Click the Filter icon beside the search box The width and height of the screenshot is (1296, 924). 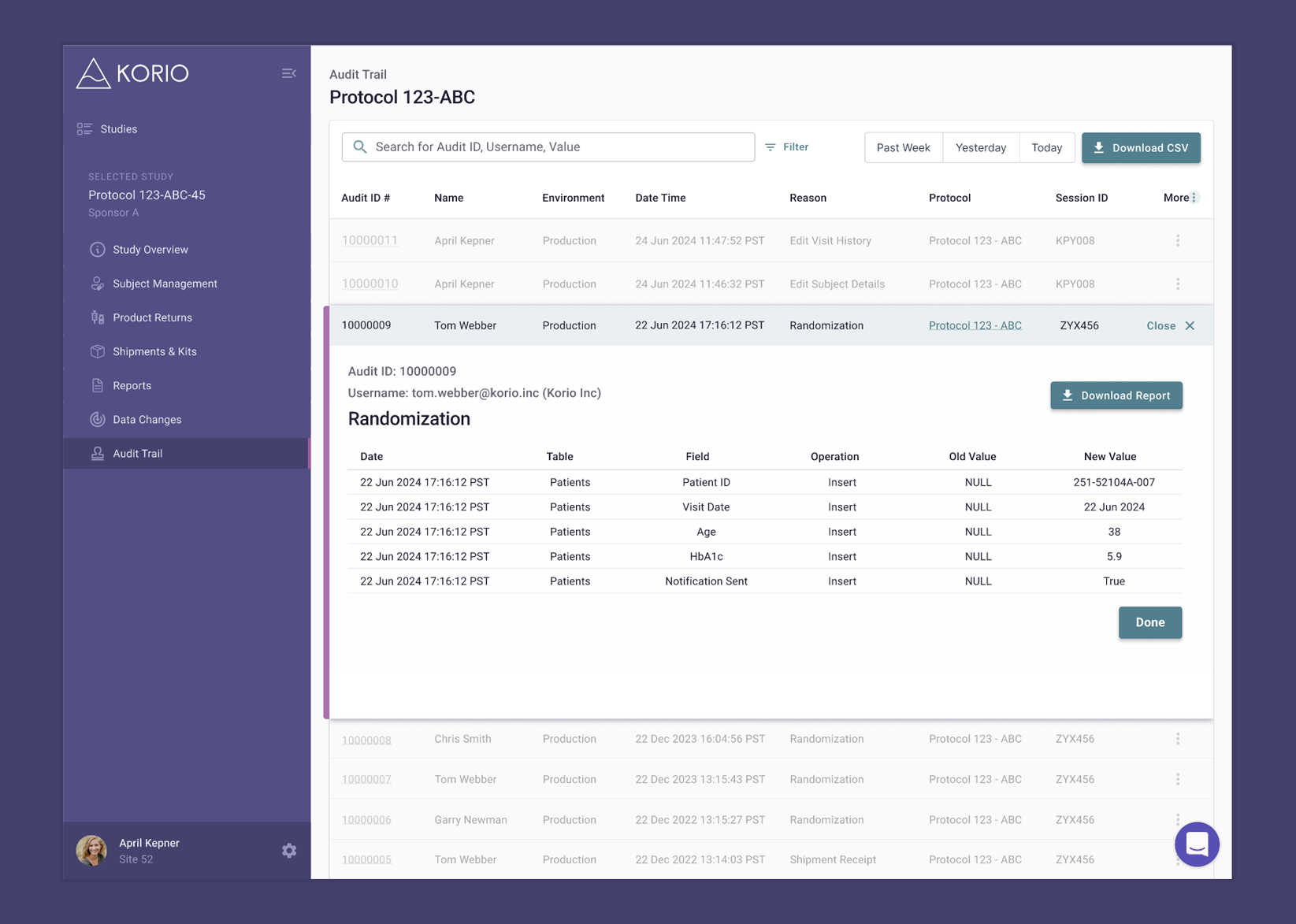point(771,147)
